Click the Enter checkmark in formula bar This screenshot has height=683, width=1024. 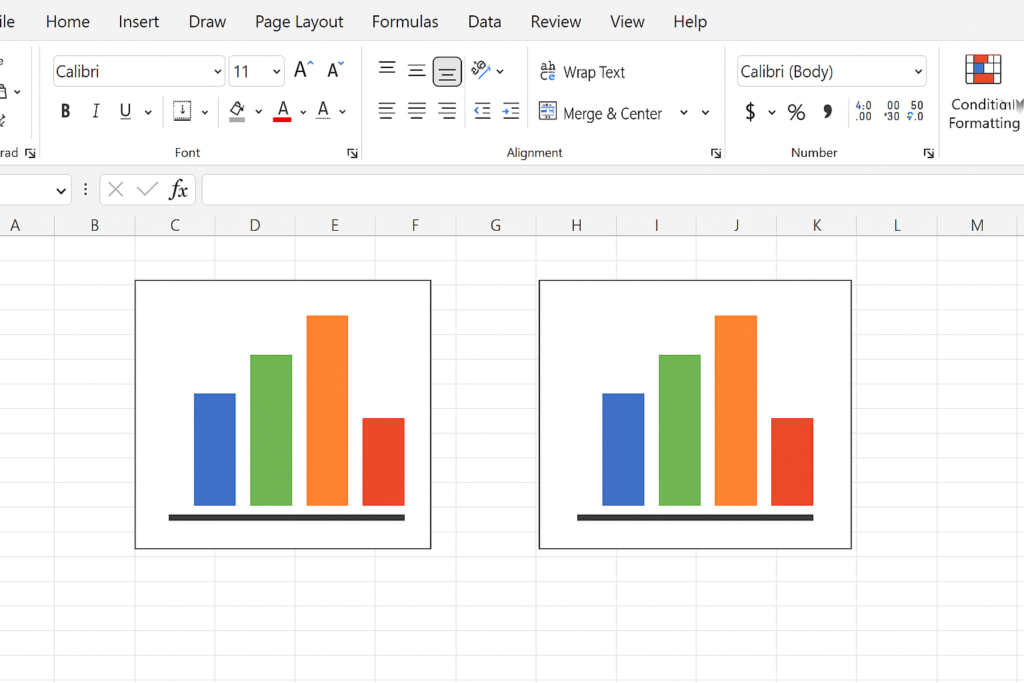147,190
